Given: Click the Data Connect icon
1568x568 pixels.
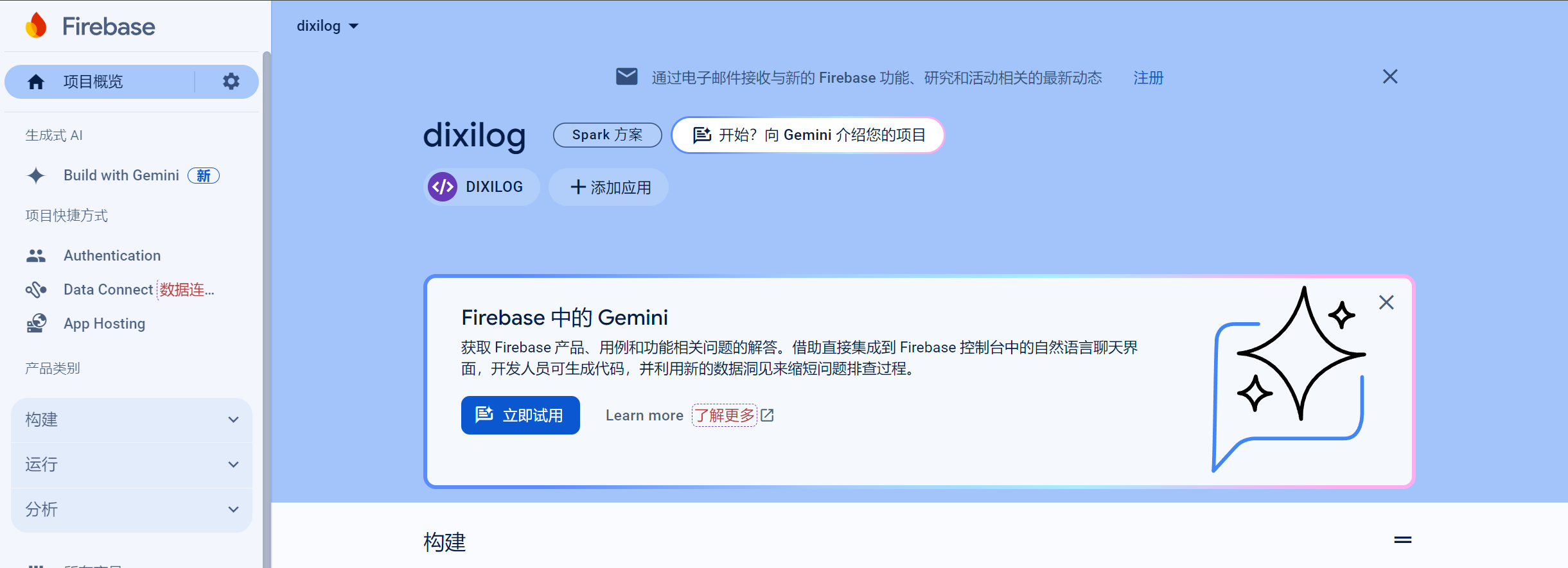Looking at the screenshot, I should 36,289.
